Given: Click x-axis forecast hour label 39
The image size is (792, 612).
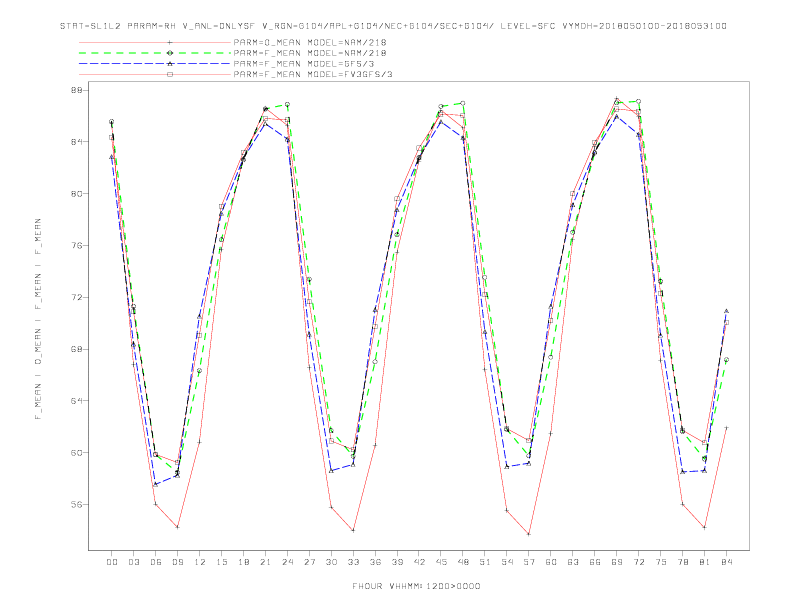Looking at the screenshot, I should pyautogui.click(x=397, y=562).
